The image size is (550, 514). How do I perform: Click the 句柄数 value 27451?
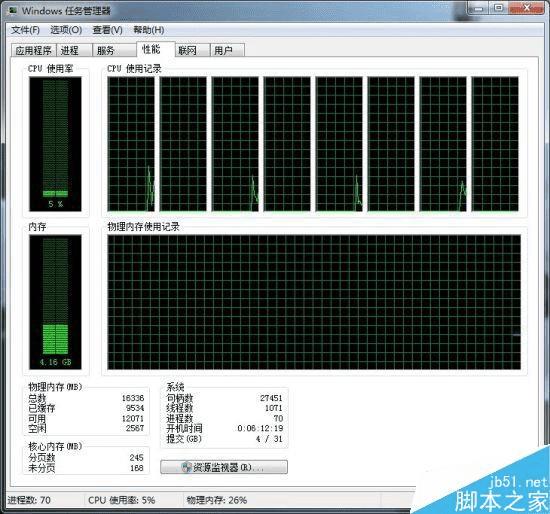tap(271, 398)
